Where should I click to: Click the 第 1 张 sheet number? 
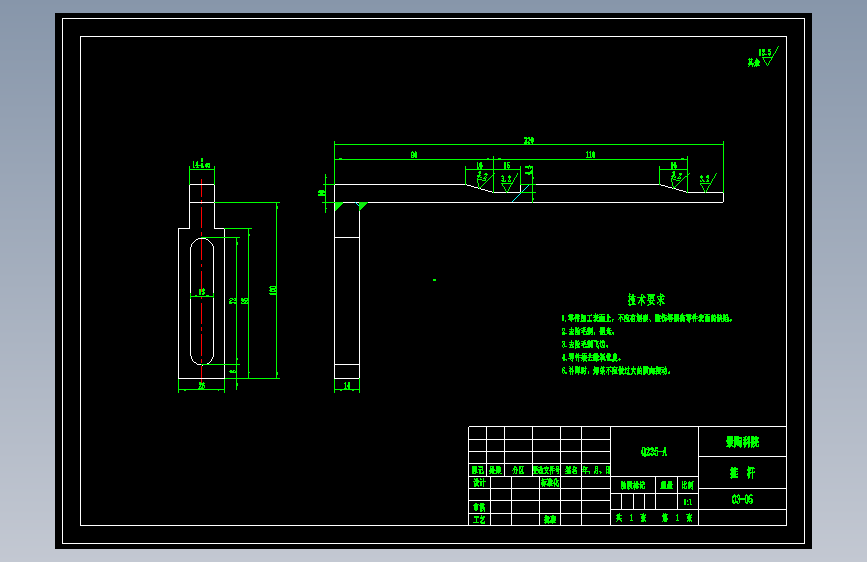tap(677, 518)
